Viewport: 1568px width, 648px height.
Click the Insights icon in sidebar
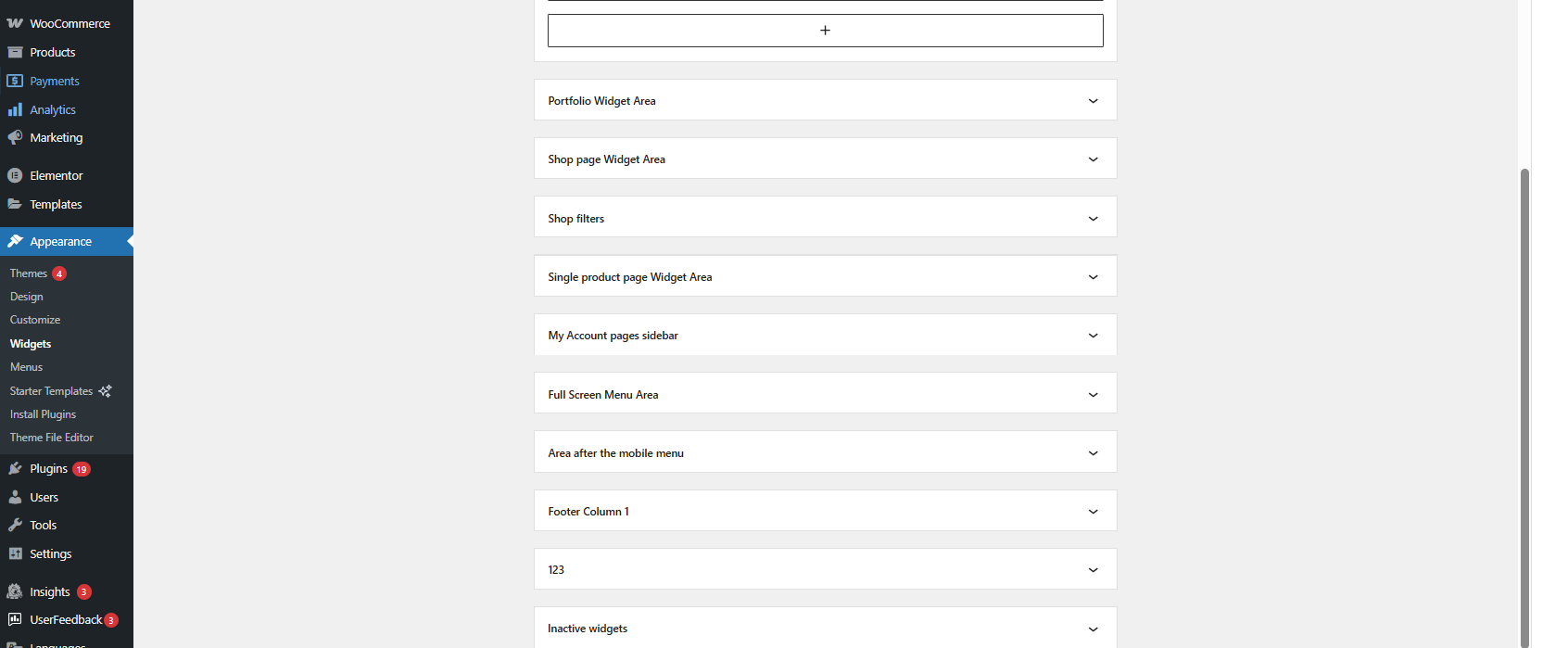tap(15, 591)
